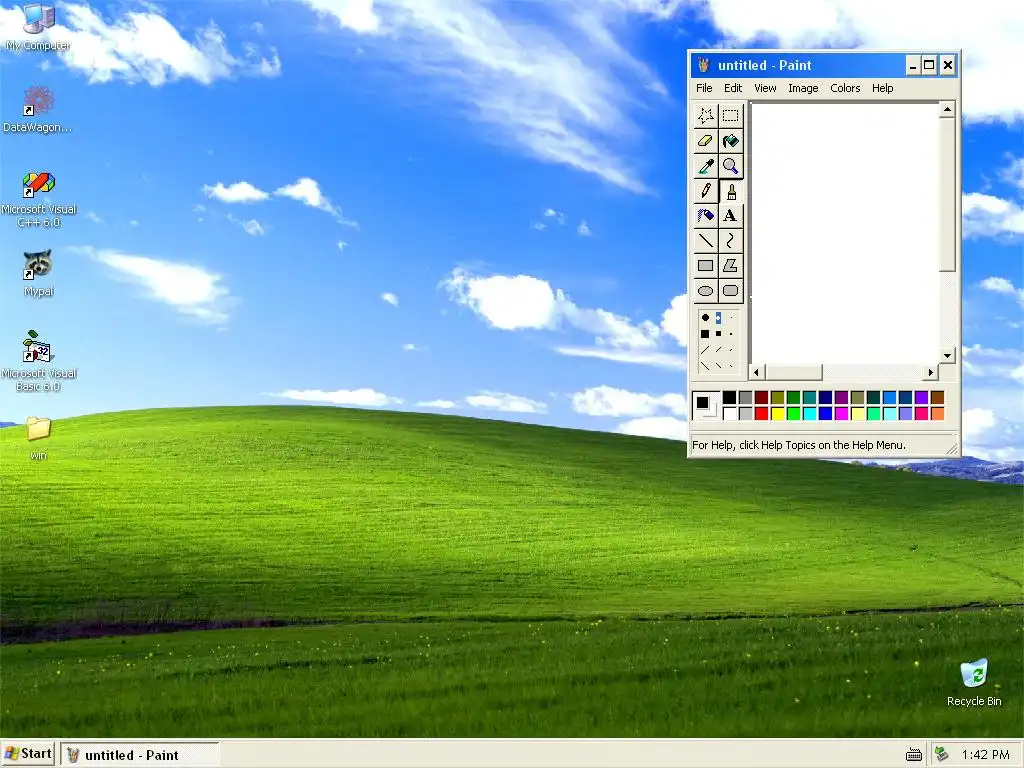Open the Edit menu

click(733, 88)
